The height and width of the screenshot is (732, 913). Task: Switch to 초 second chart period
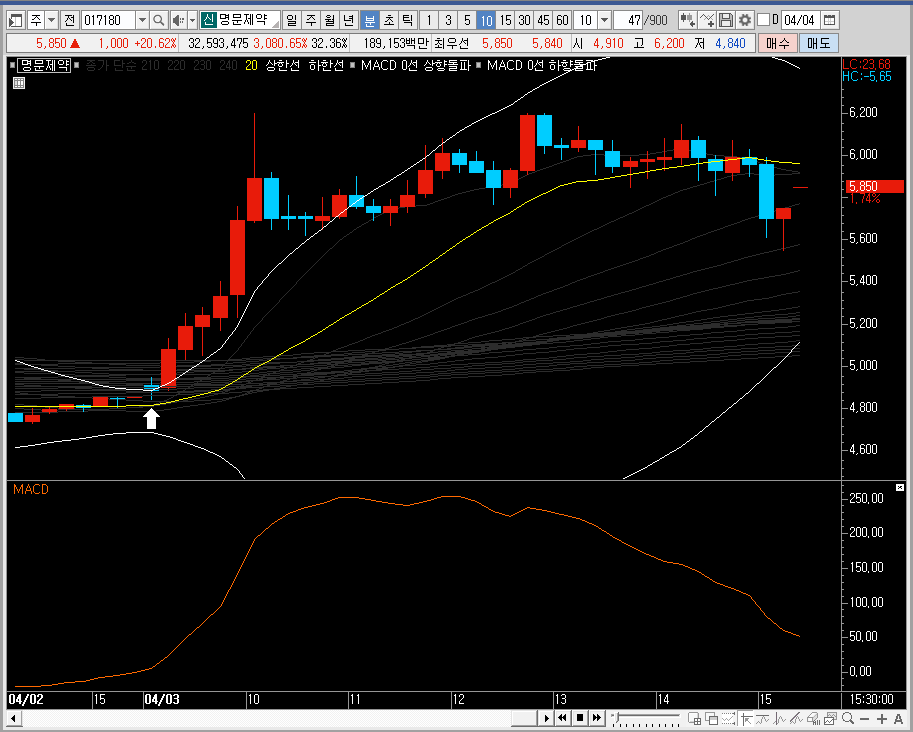click(x=389, y=20)
